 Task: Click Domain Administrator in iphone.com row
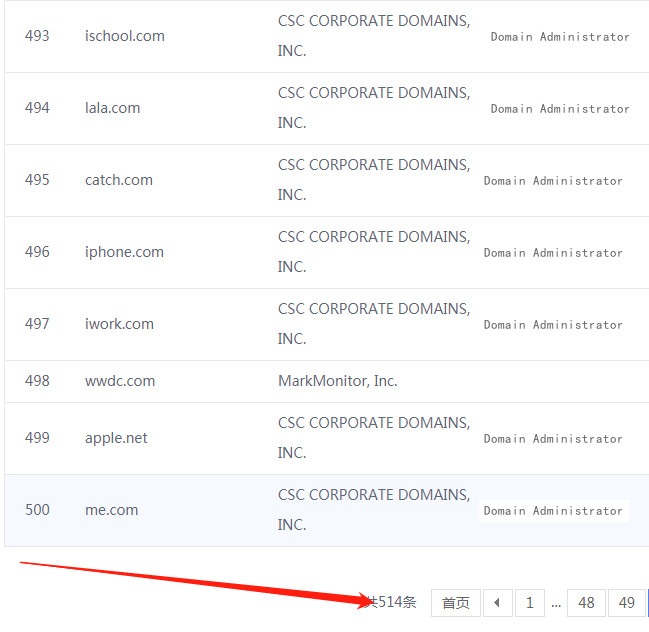(553, 253)
